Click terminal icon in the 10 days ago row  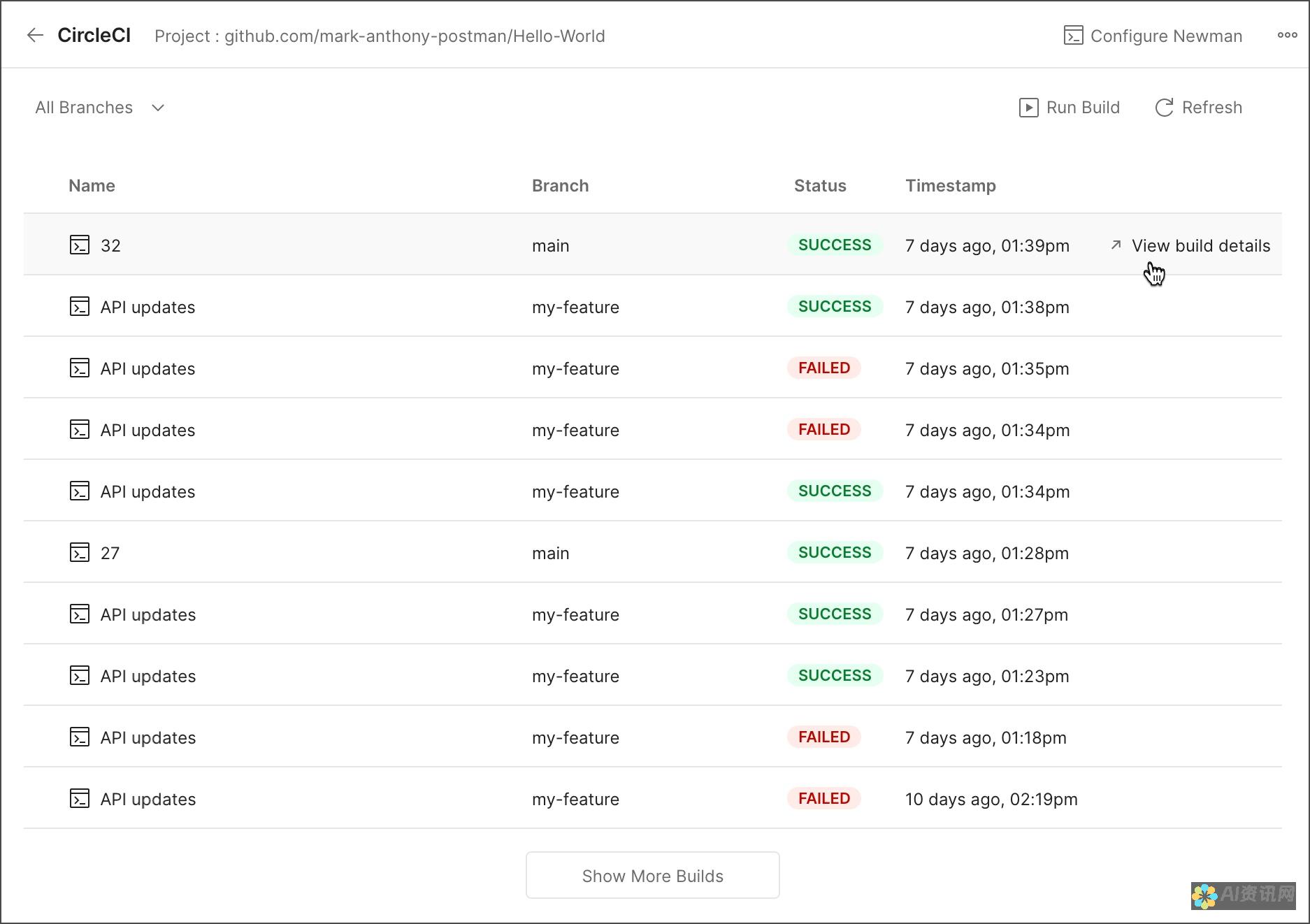click(80, 799)
